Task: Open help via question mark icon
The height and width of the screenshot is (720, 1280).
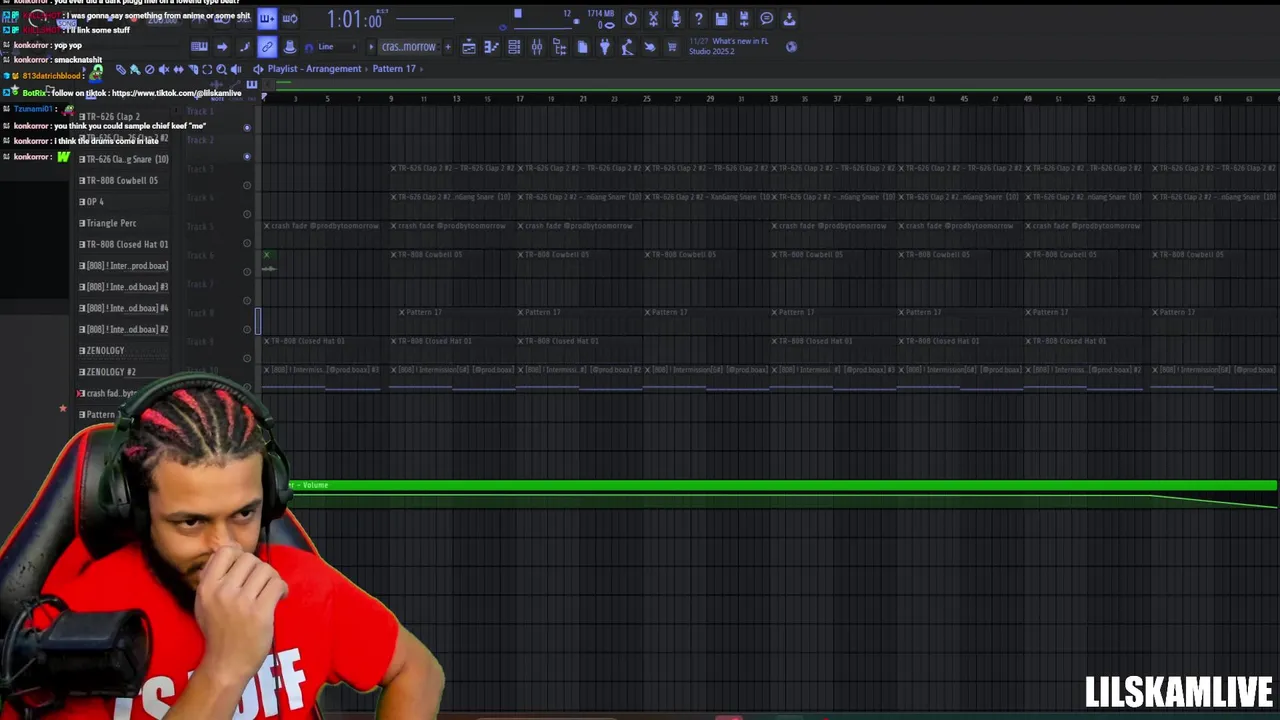Action: pos(699,19)
